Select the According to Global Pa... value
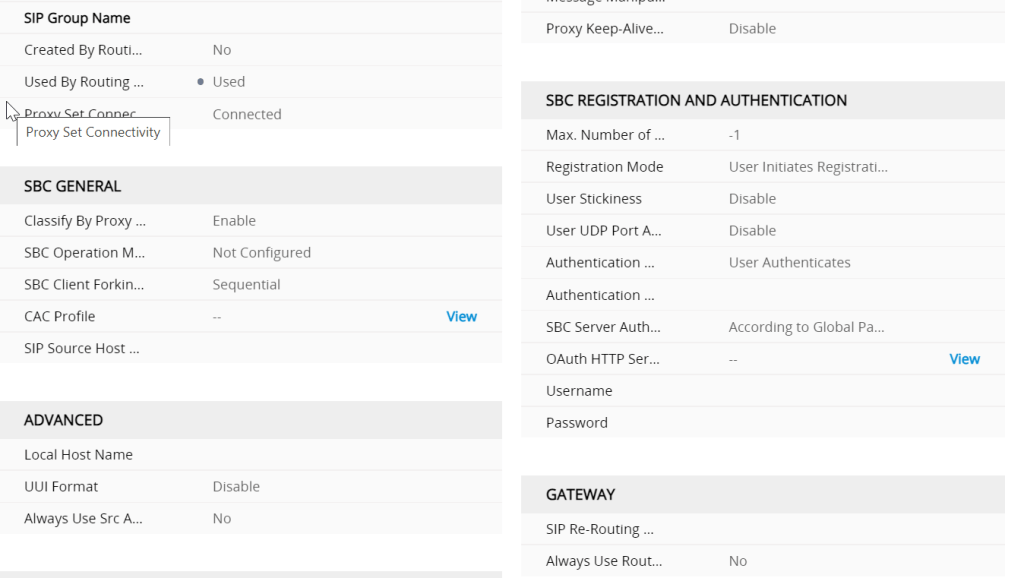Viewport: 1024px width, 578px height. [x=806, y=327]
